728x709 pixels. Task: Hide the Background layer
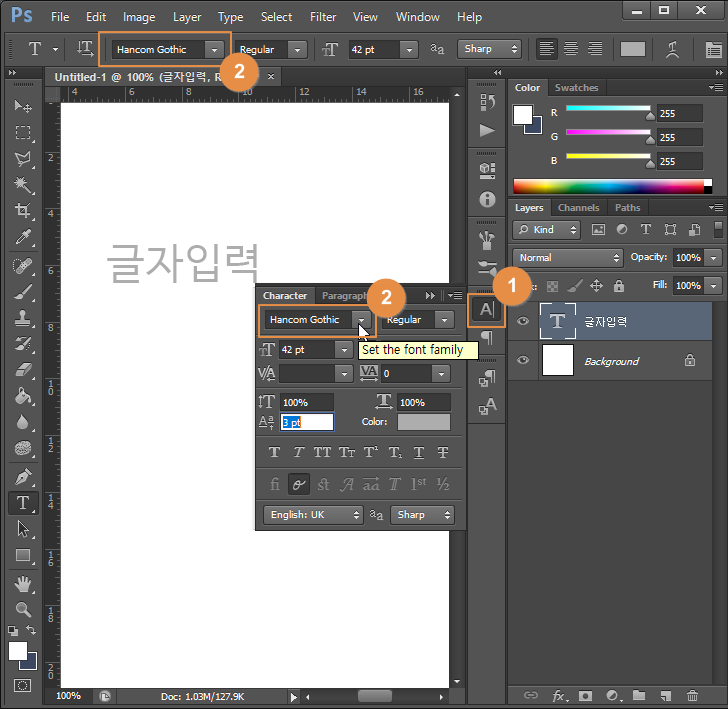(x=523, y=360)
